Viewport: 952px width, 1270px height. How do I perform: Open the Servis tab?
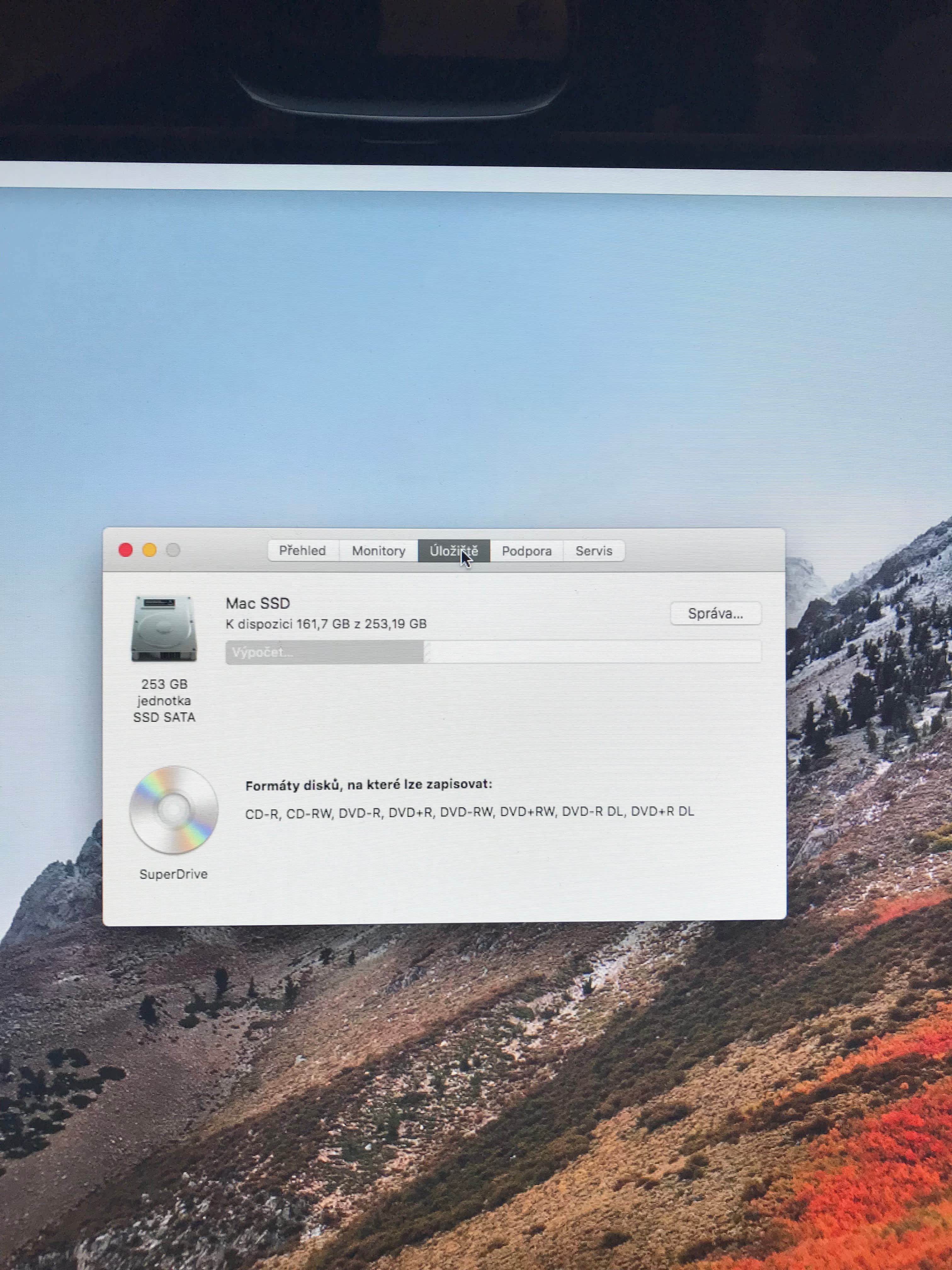point(593,551)
